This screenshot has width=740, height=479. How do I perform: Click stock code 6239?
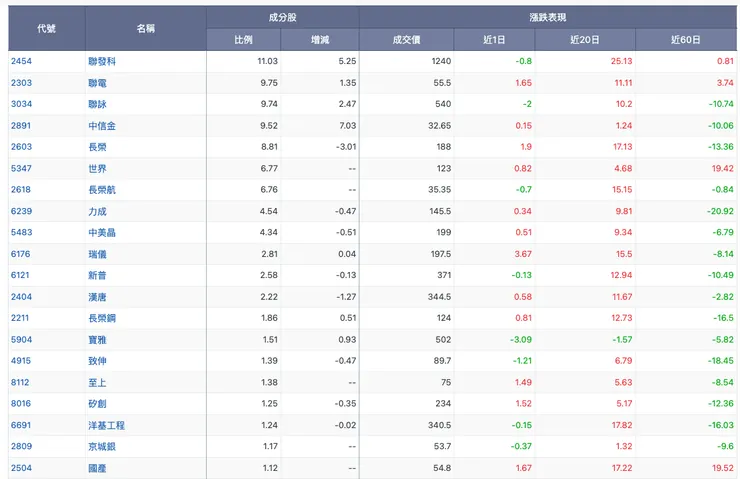(21, 211)
